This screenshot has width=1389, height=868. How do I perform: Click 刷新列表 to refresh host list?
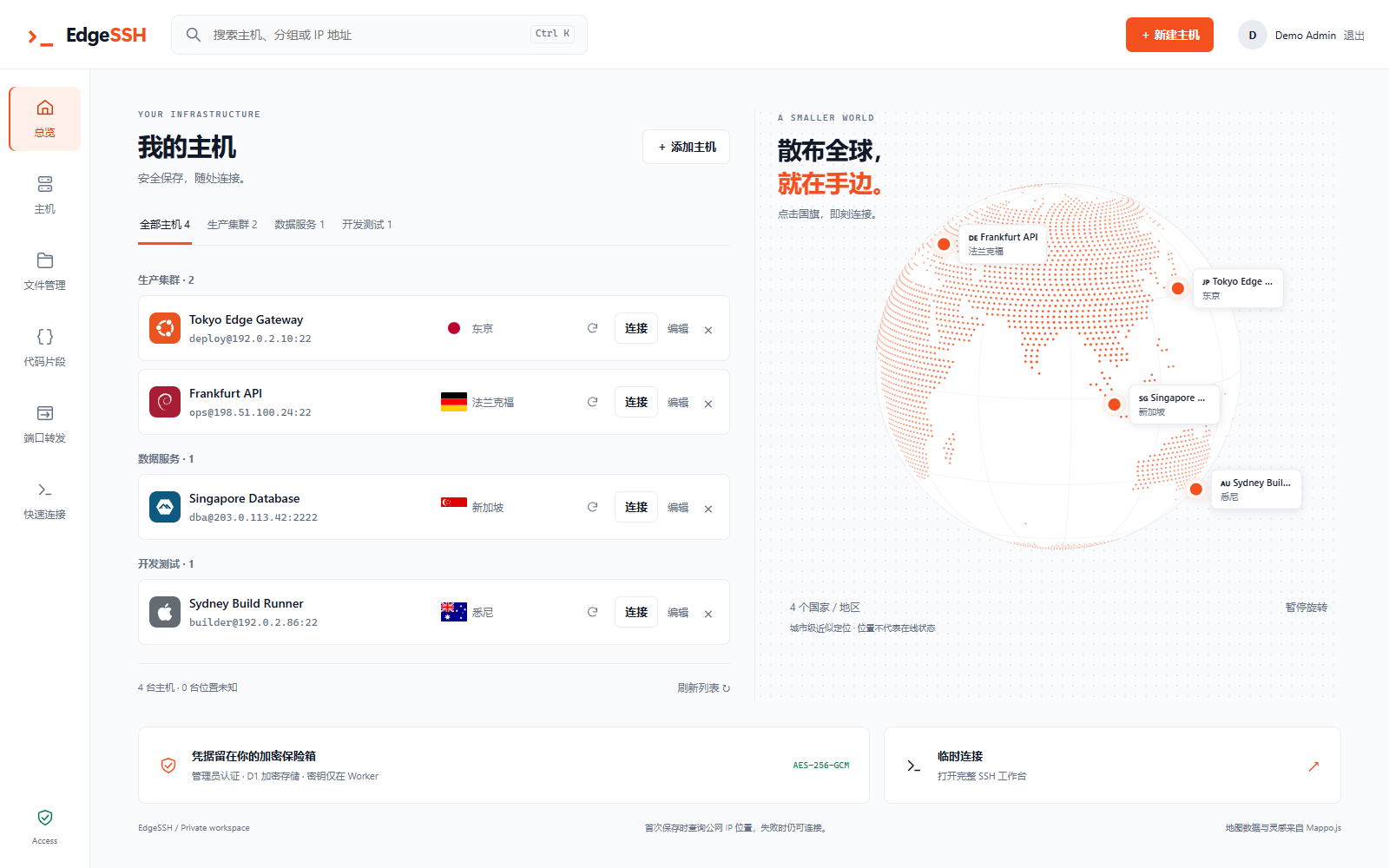click(x=704, y=688)
